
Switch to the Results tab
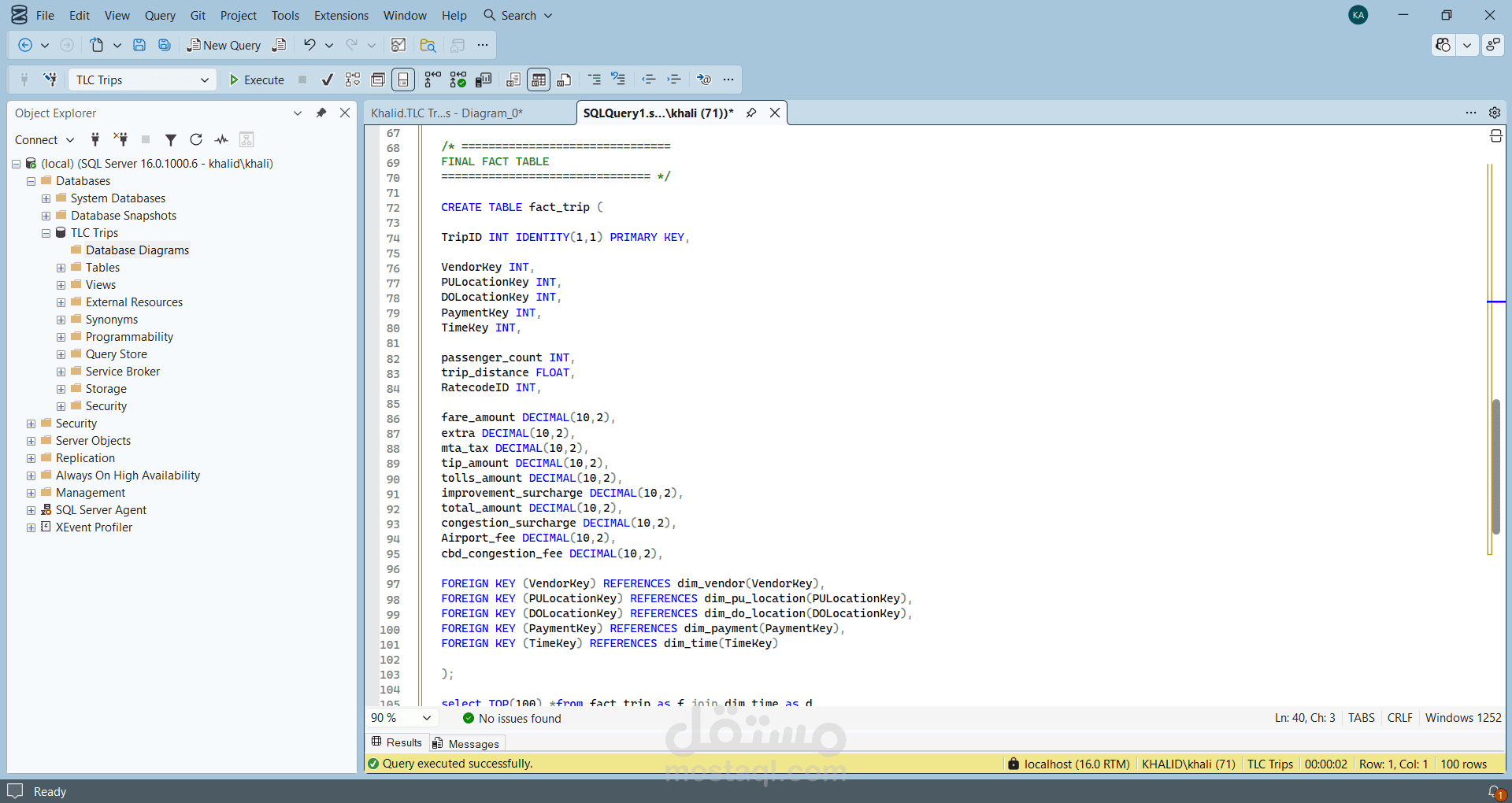[x=397, y=742]
